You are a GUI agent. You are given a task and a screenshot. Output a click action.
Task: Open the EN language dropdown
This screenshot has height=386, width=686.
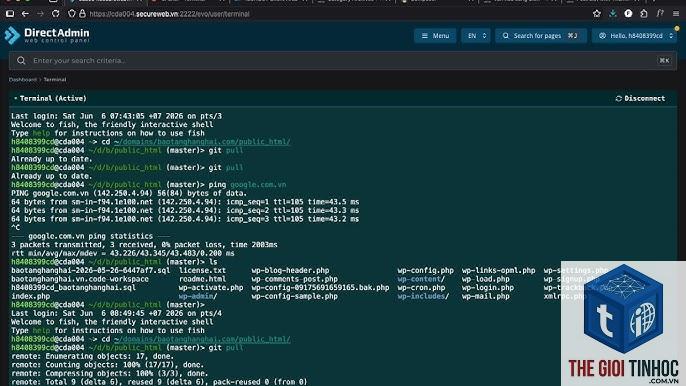coord(476,36)
